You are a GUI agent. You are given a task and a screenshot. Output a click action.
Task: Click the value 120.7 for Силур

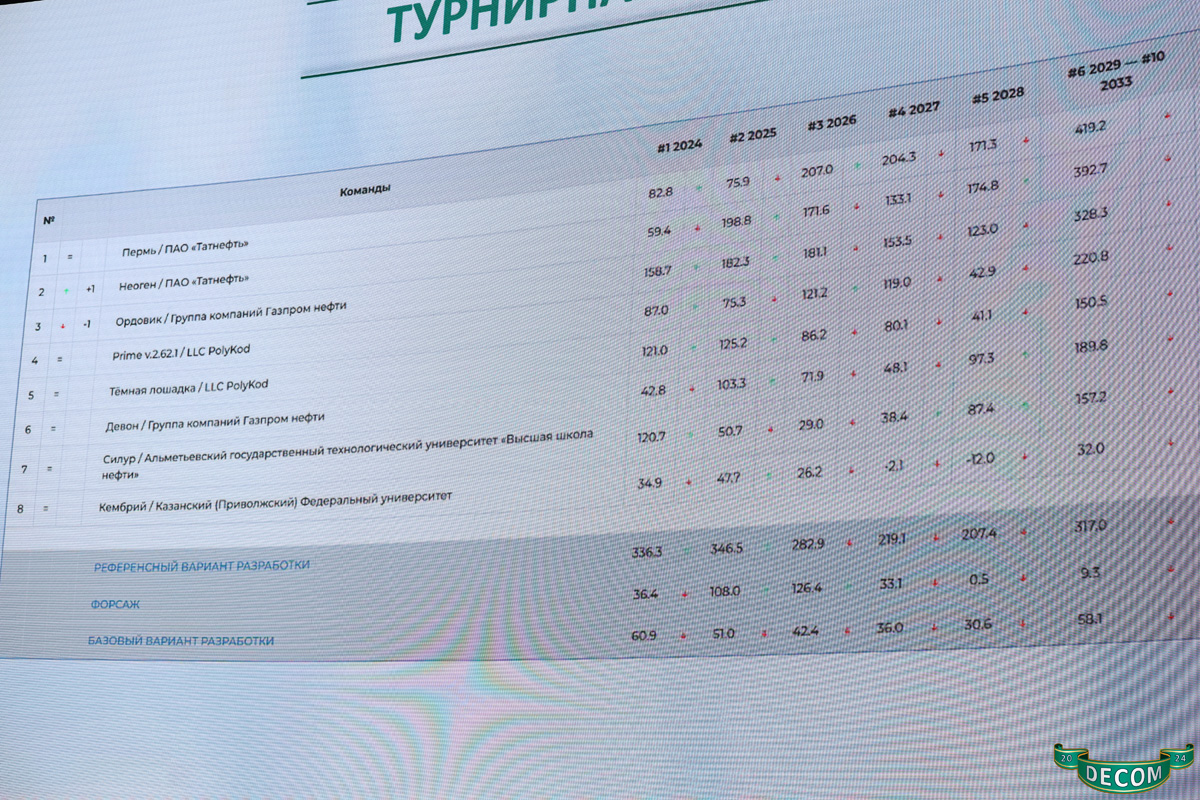(x=653, y=437)
